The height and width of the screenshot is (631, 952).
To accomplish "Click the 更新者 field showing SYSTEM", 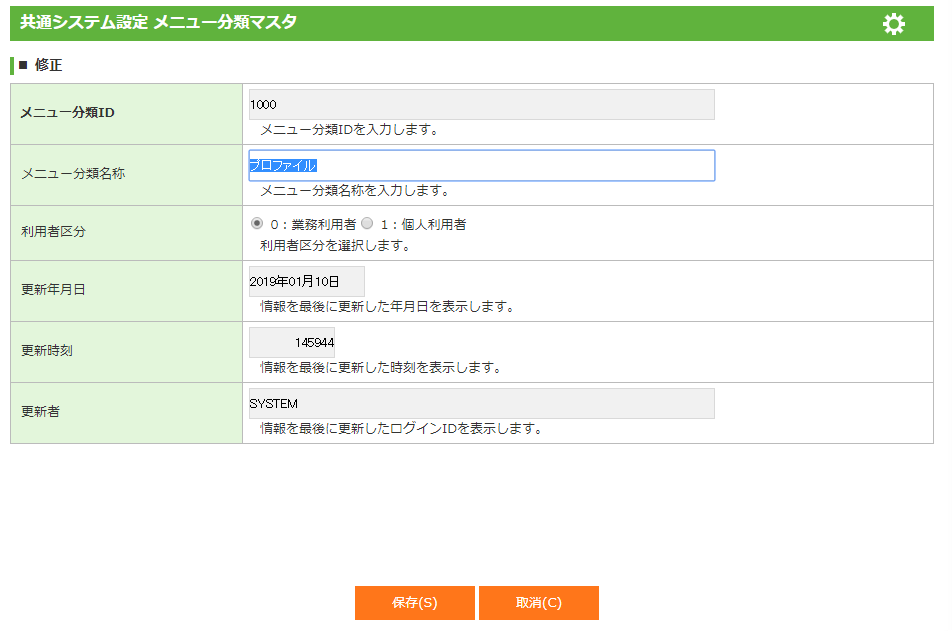I will click(481, 404).
